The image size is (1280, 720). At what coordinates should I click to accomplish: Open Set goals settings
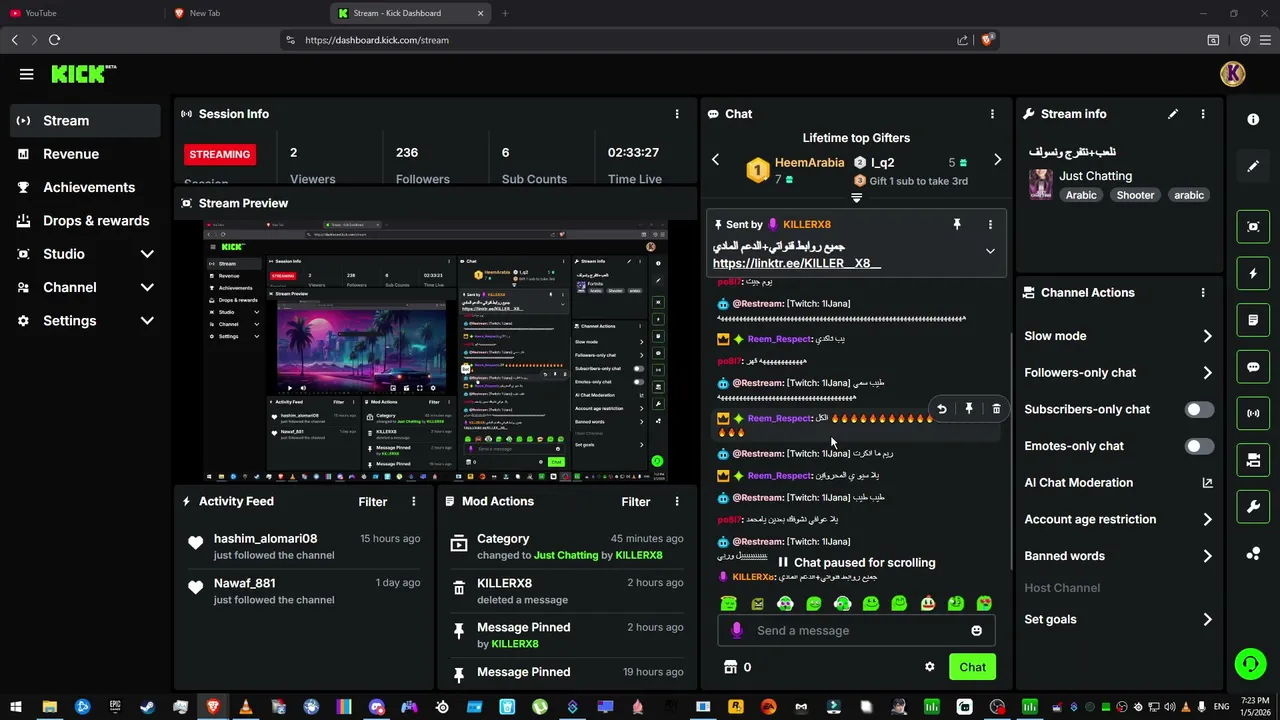coord(1119,619)
